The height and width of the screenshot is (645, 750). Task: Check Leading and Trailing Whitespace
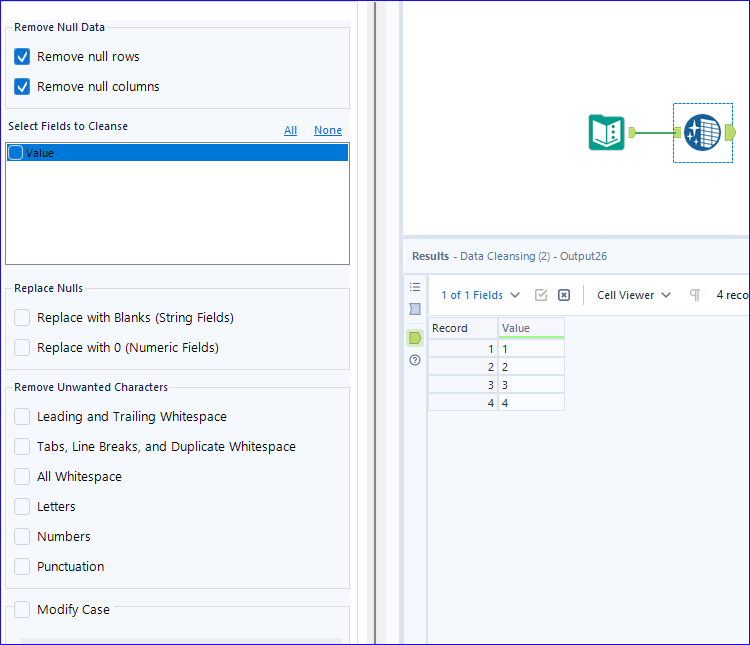[x=22, y=417]
